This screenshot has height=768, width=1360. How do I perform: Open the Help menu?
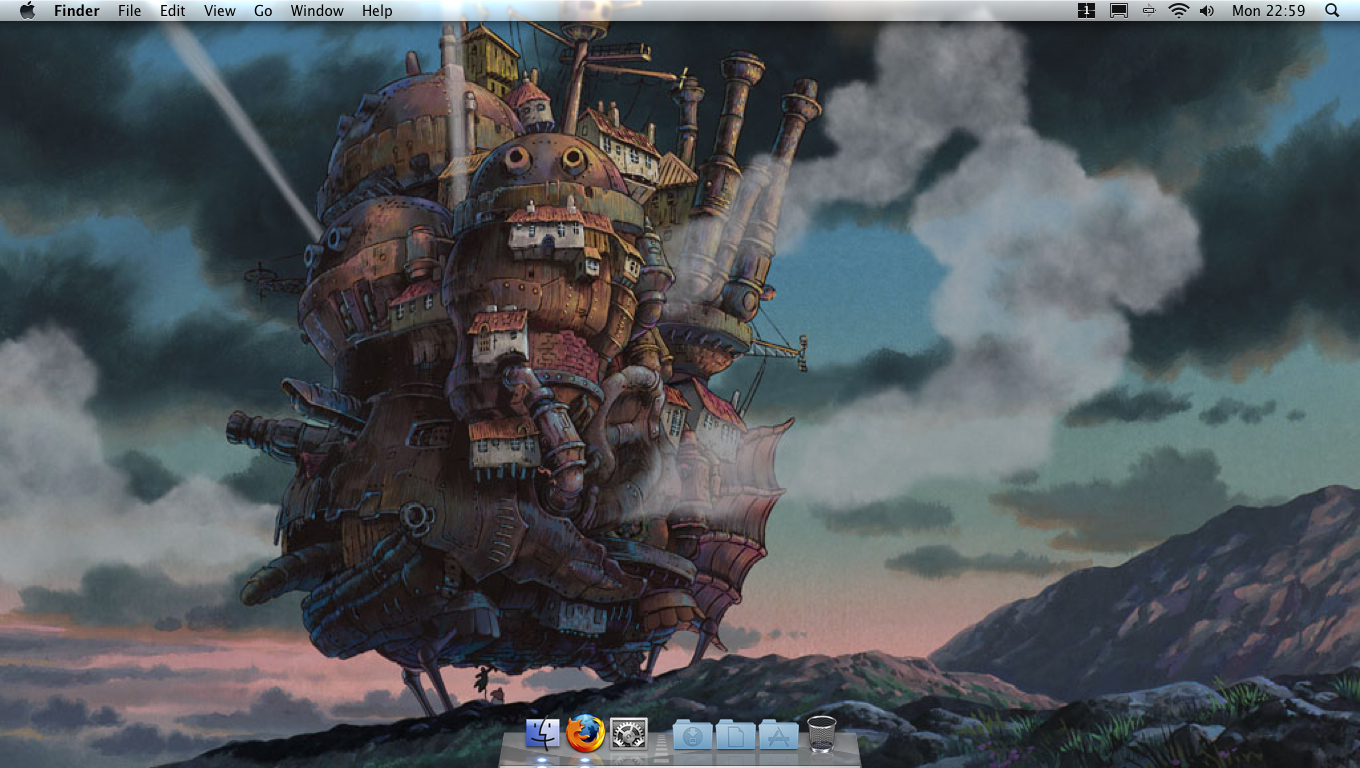click(377, 11)
